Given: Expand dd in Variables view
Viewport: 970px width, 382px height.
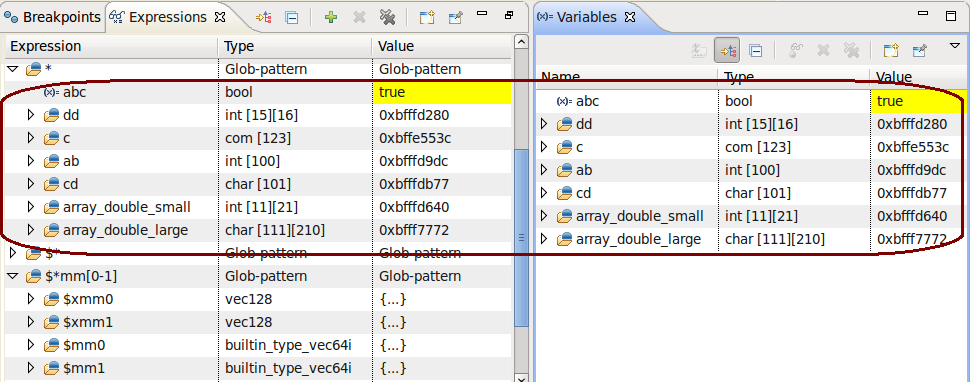Looking at the screenshot, I should (544, 124).
